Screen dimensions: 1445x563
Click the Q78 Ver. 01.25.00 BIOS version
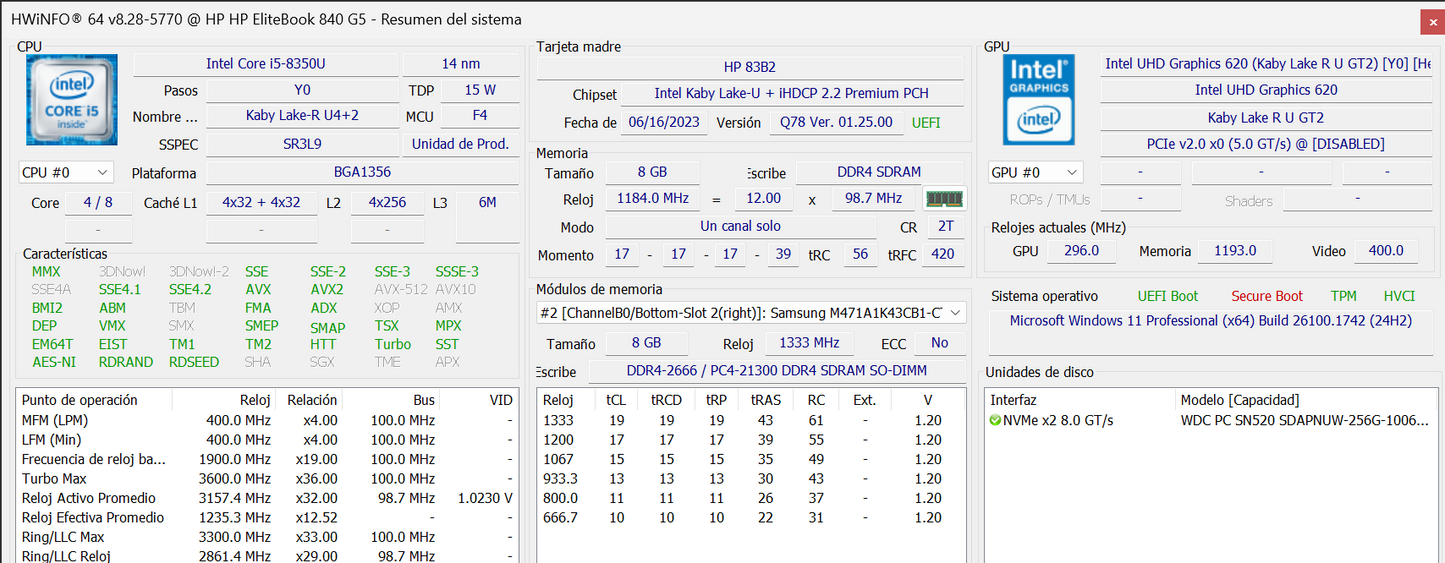[835, 123]
